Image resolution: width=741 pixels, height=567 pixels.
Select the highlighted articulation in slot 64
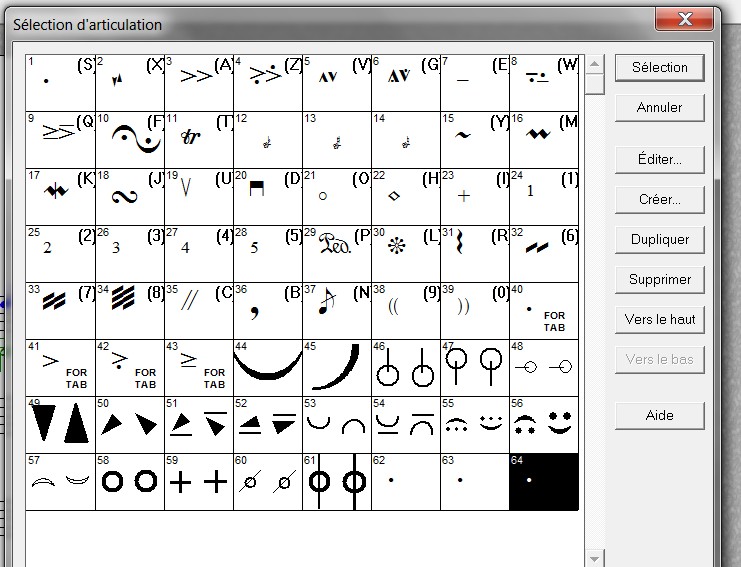(x=544, y=481)
